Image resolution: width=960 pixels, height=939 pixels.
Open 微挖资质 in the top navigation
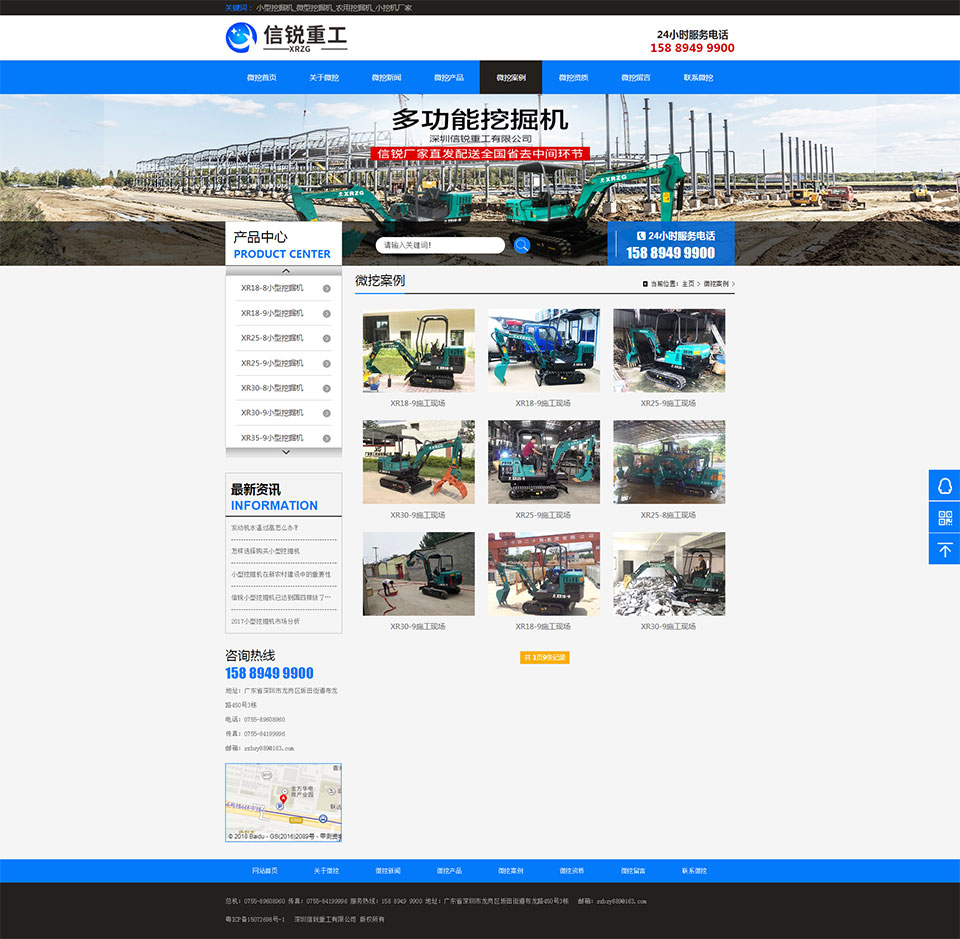click(574, 78)
